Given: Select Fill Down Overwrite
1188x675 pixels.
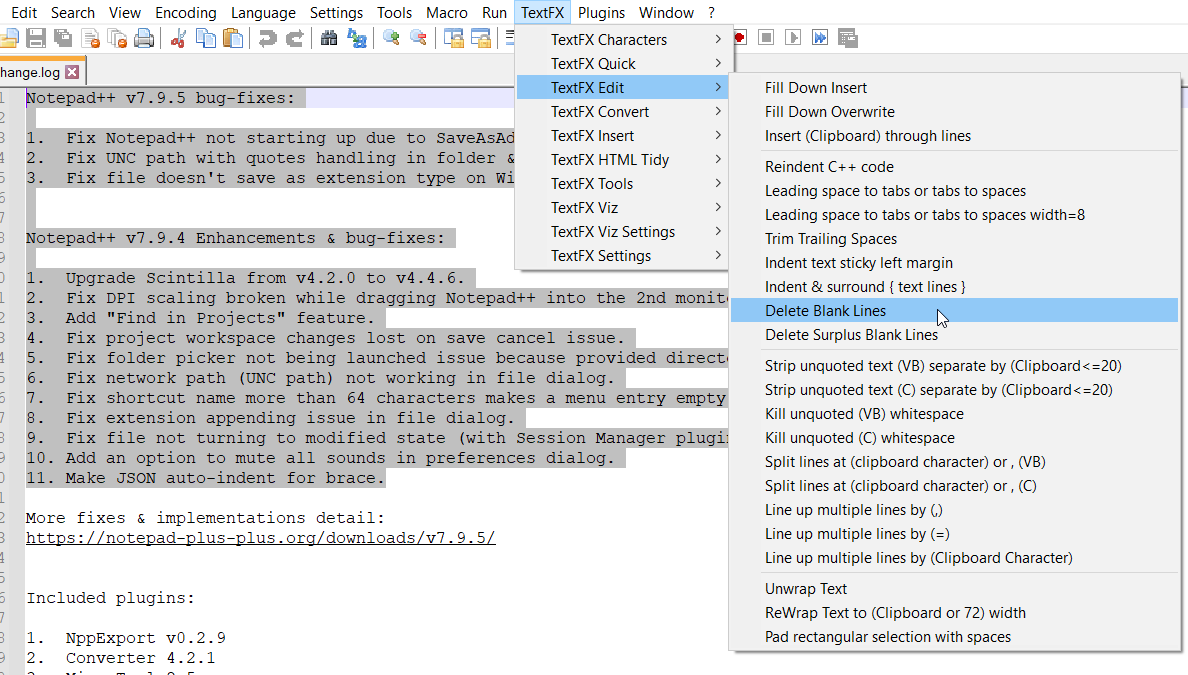Looking at the screenshot, I should [x=955, y=111].
